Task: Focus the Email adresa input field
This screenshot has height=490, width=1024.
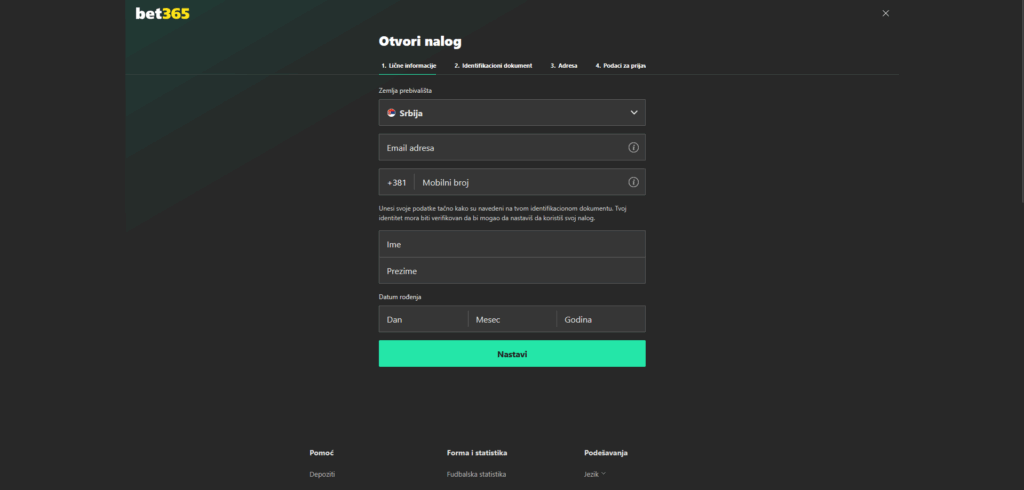Action: tap(500, 148)
